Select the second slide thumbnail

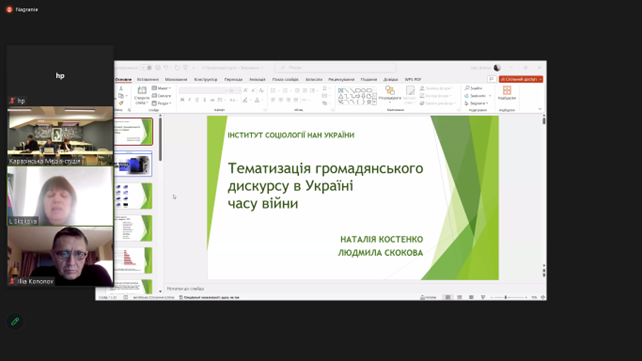134,164
